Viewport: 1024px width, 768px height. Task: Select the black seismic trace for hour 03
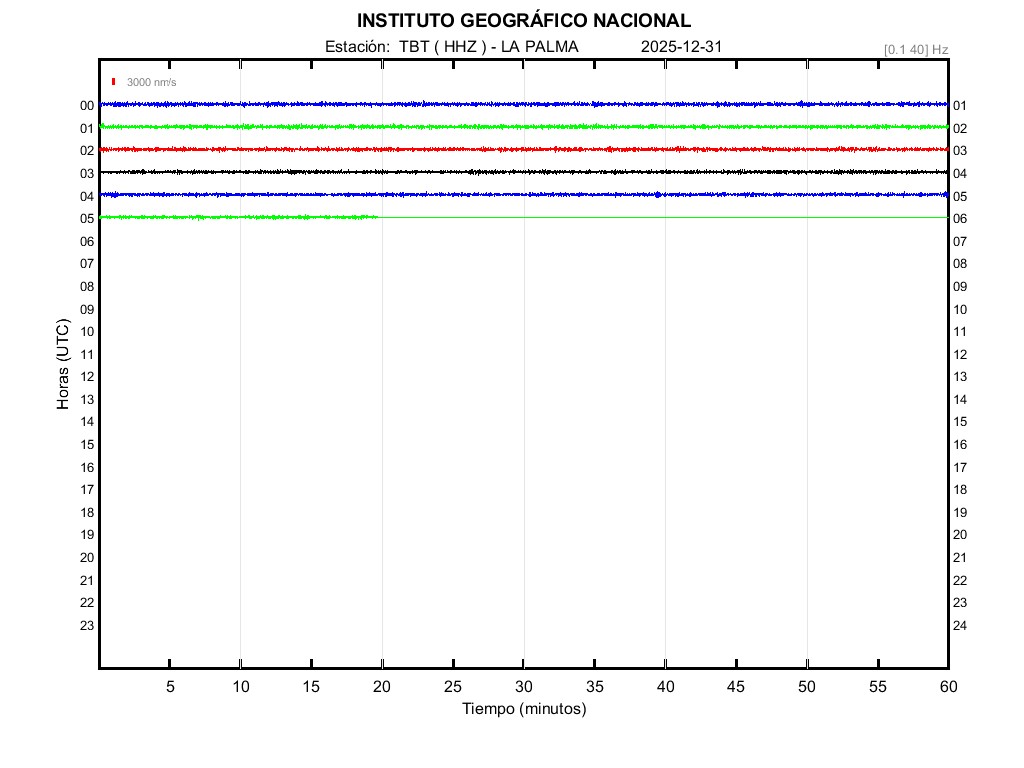pos(523,172)
